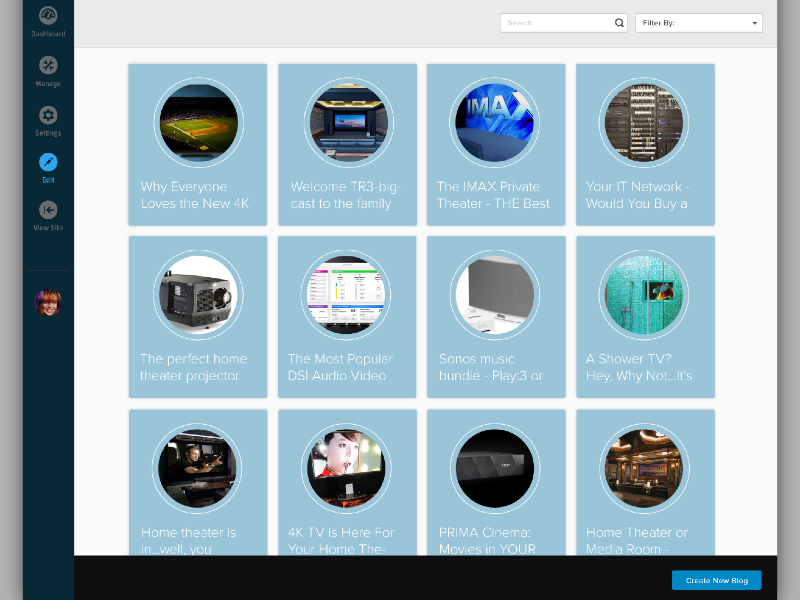Click 'Welcome TR3-bigcast to the family' title

pos(346,195)
